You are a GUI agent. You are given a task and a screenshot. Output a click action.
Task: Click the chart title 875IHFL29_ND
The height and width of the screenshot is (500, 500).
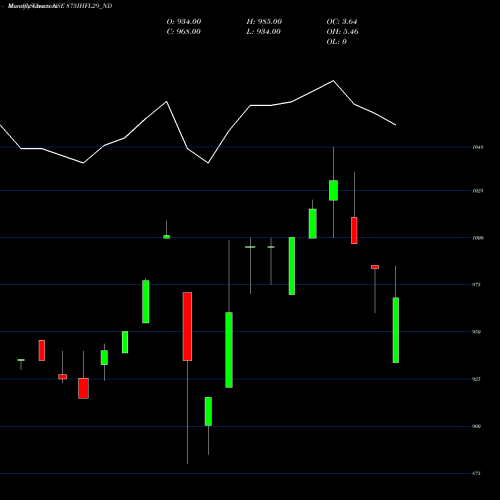pos(89,6)
